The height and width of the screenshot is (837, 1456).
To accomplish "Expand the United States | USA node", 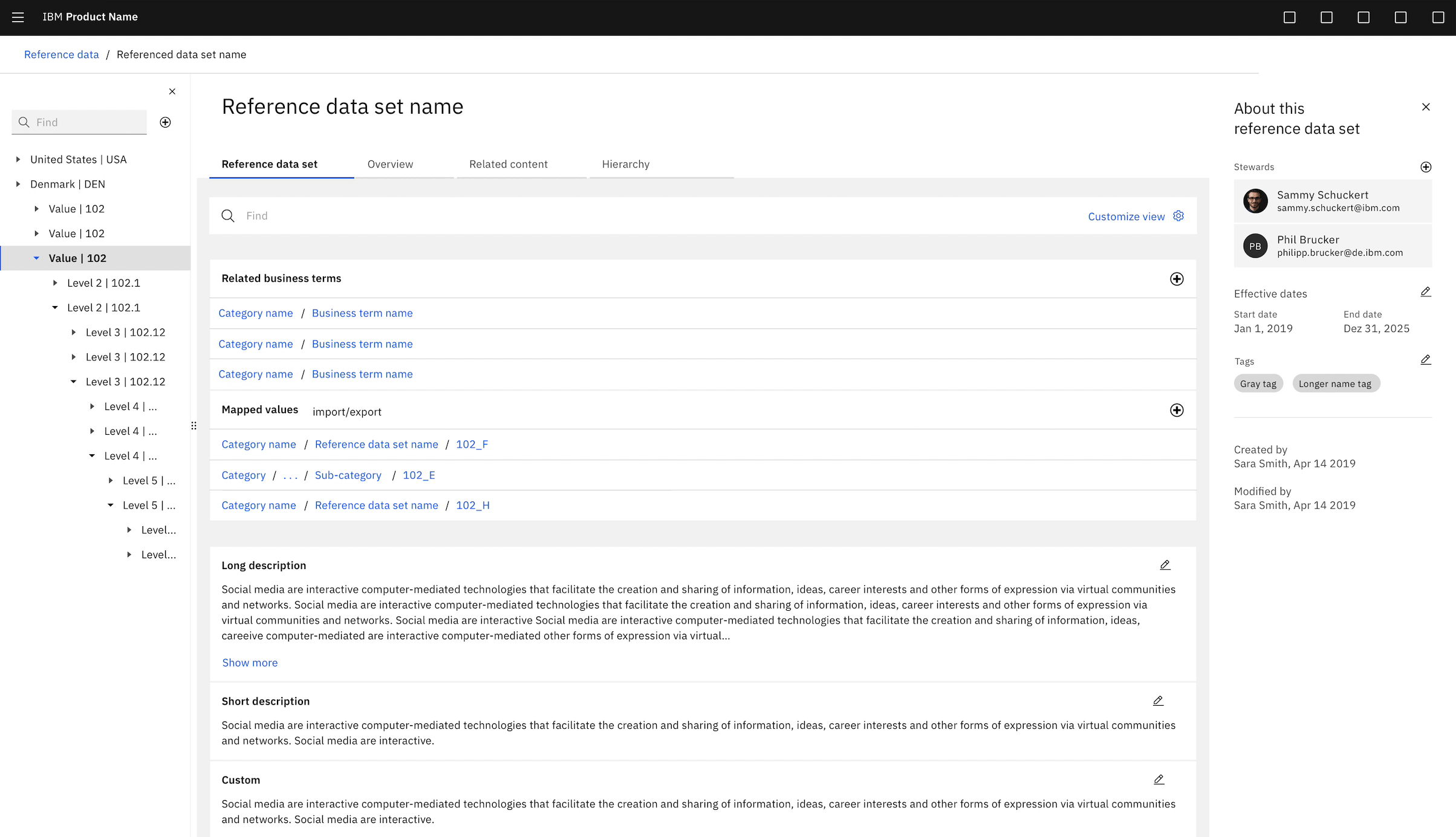I will 18,160.
